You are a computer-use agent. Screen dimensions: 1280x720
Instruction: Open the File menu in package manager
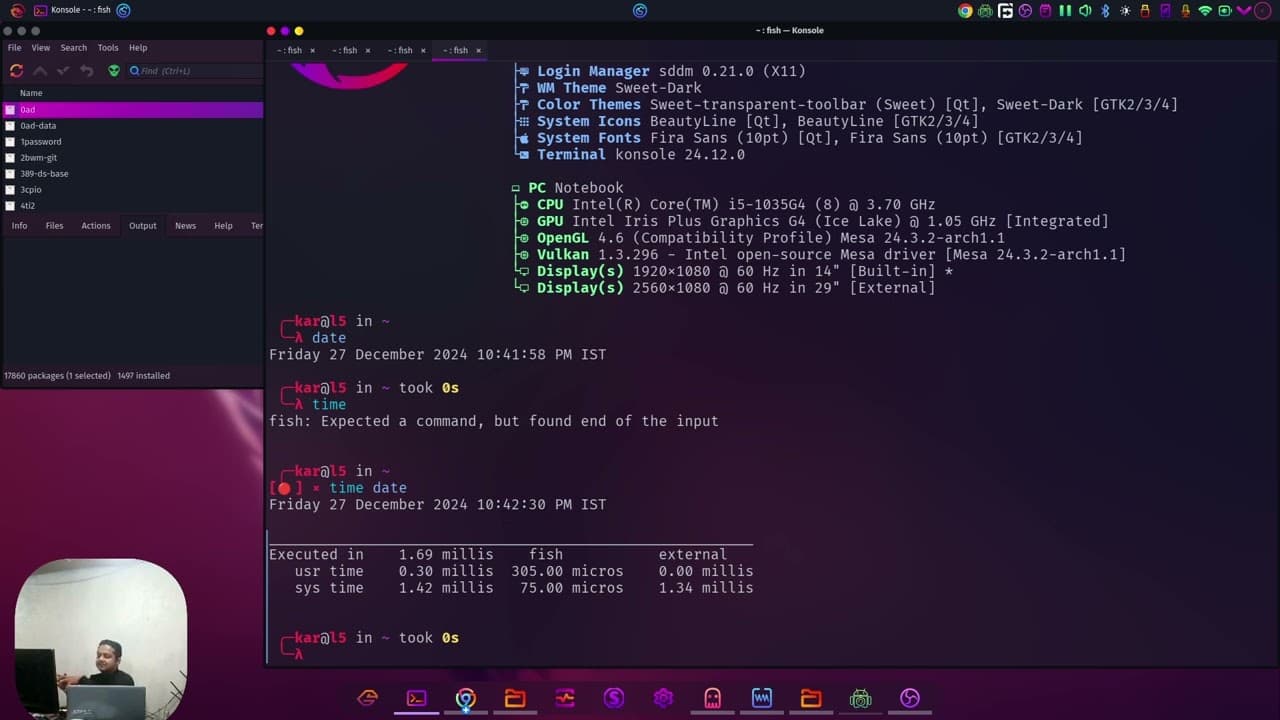point(15,48)
